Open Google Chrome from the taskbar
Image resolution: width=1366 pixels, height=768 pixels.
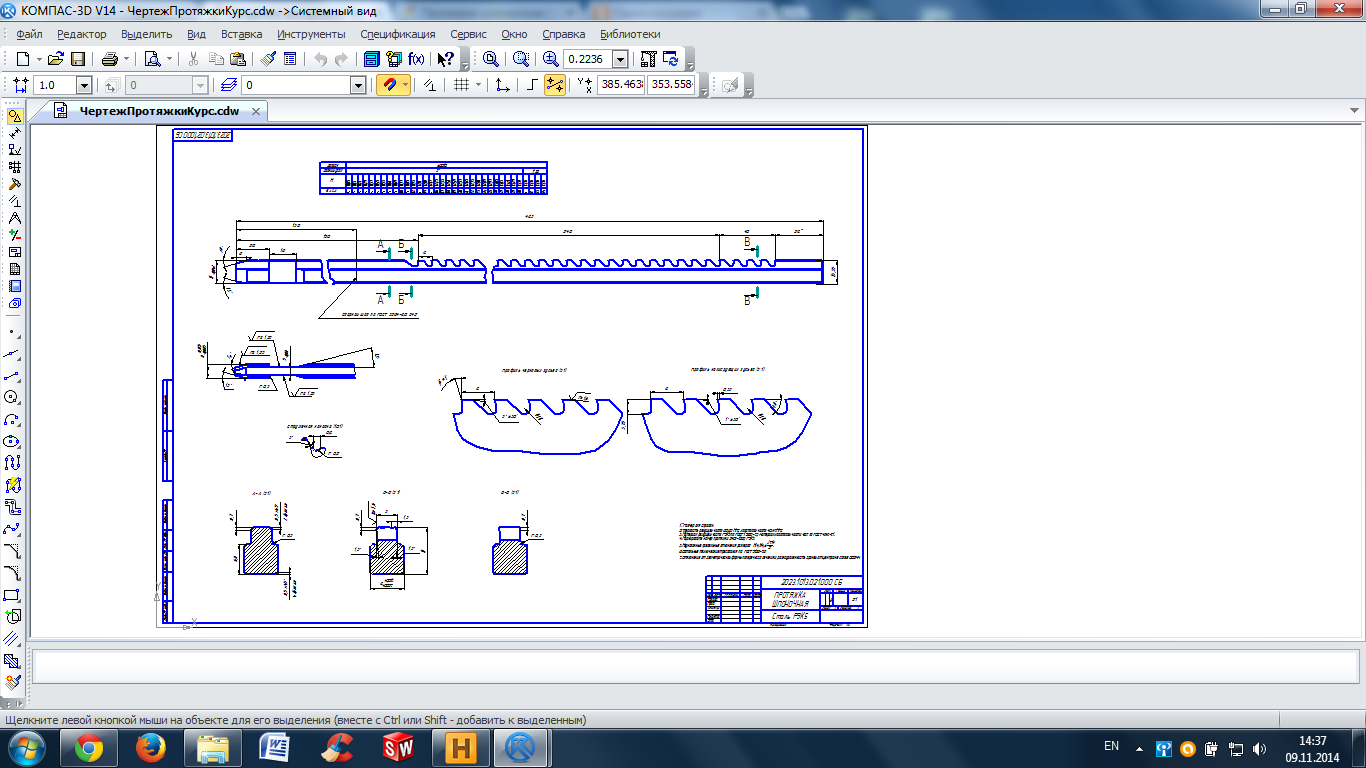point(88,747)
